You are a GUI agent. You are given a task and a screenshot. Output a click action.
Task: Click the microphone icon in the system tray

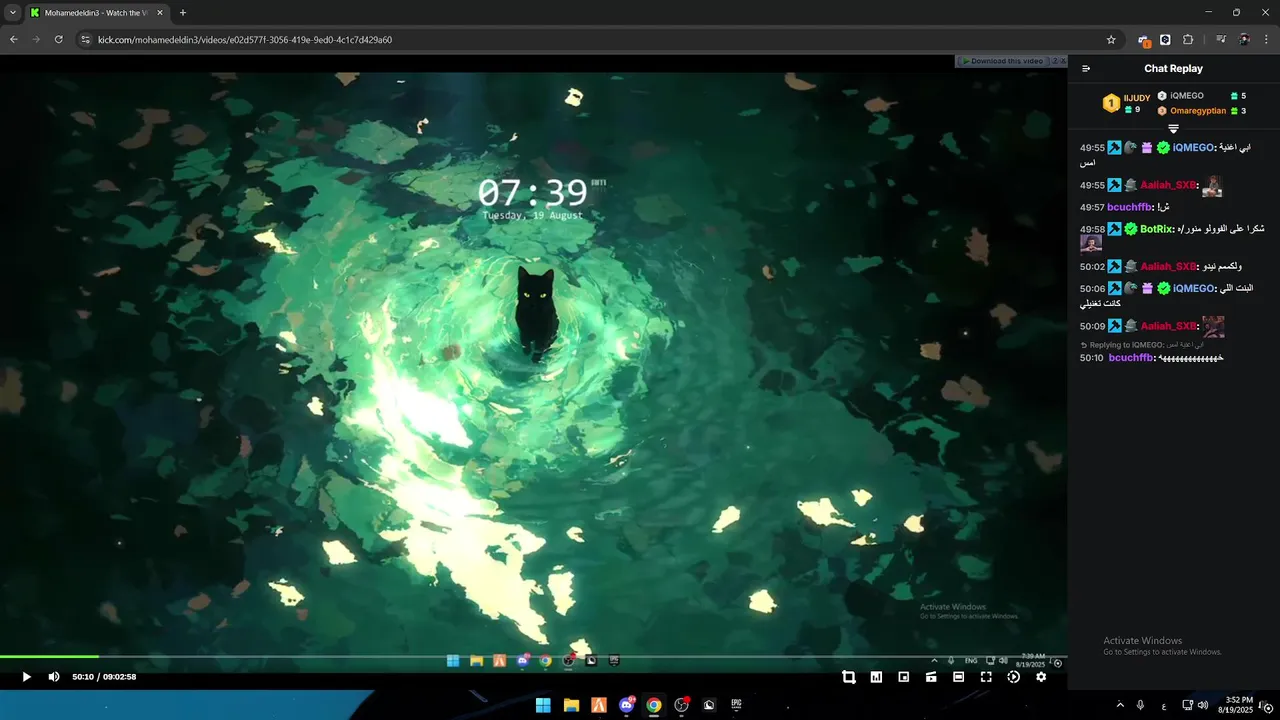tap(1141, 705)
